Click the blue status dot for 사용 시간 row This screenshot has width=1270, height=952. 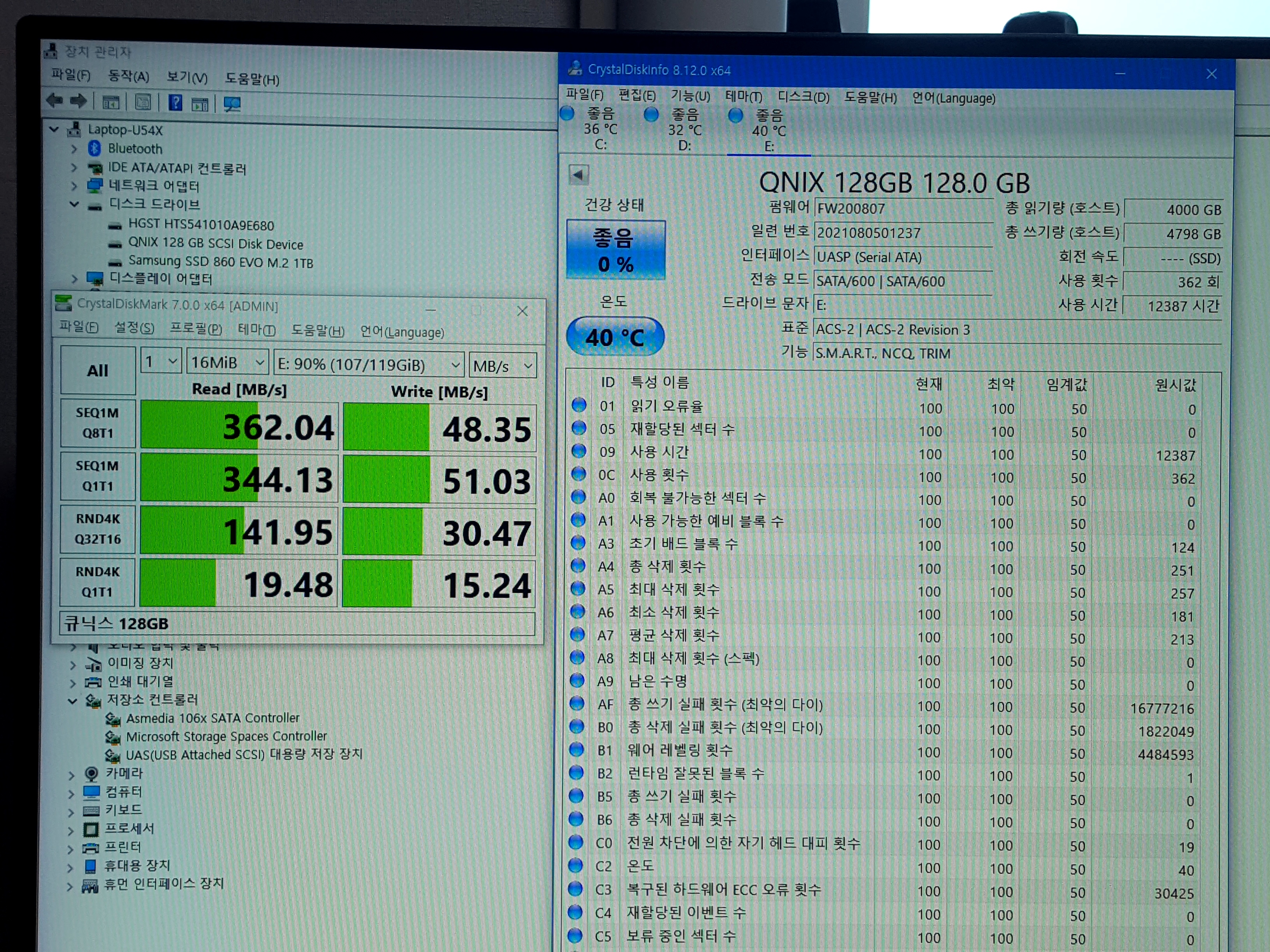tap(578, 451)
